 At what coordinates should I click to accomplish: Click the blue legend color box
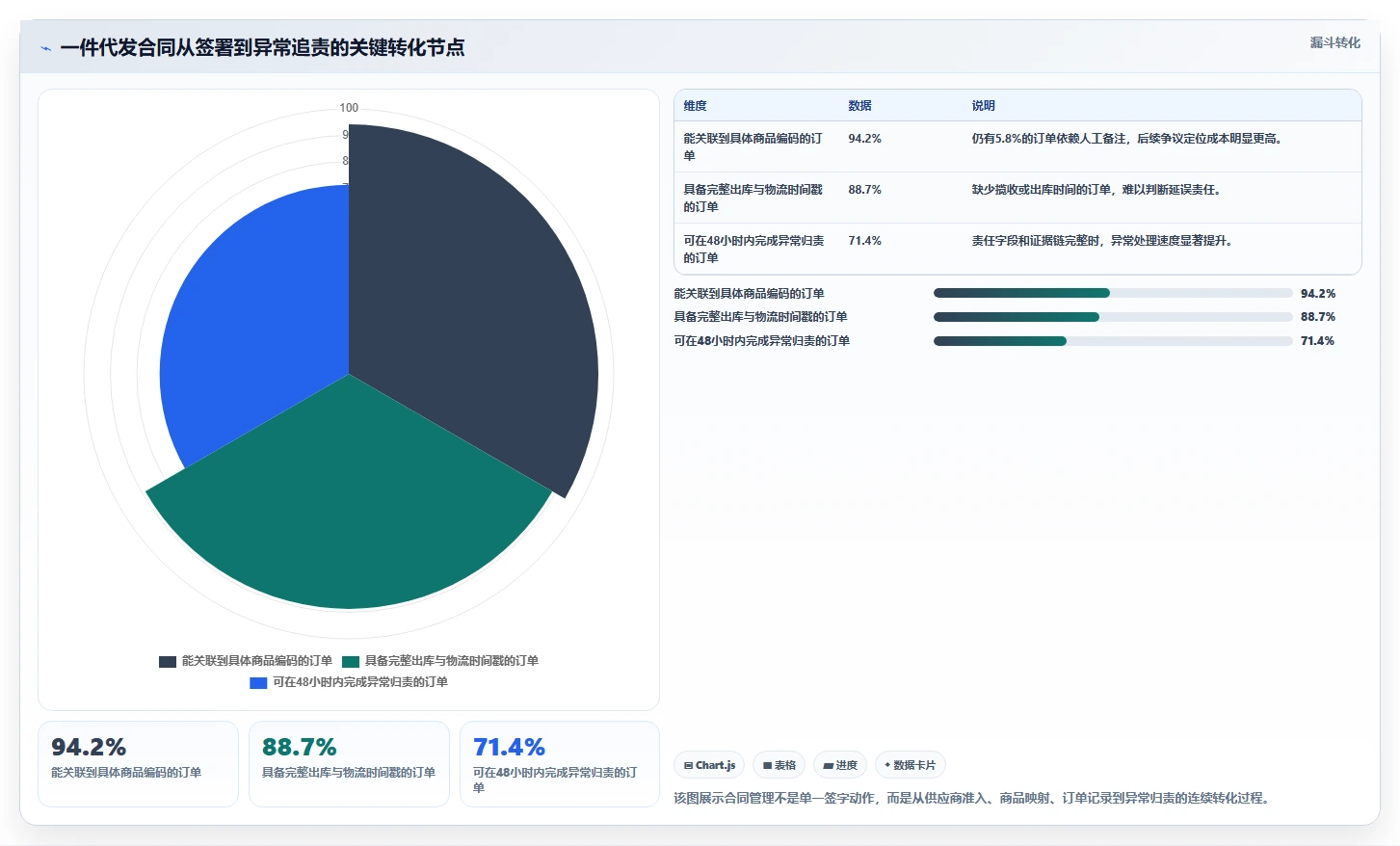click(258, 682)
